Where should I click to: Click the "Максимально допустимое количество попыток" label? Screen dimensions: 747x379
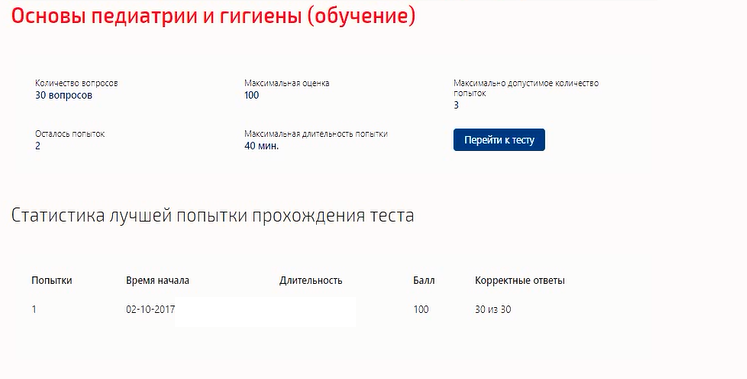click(x=526, y=88)
